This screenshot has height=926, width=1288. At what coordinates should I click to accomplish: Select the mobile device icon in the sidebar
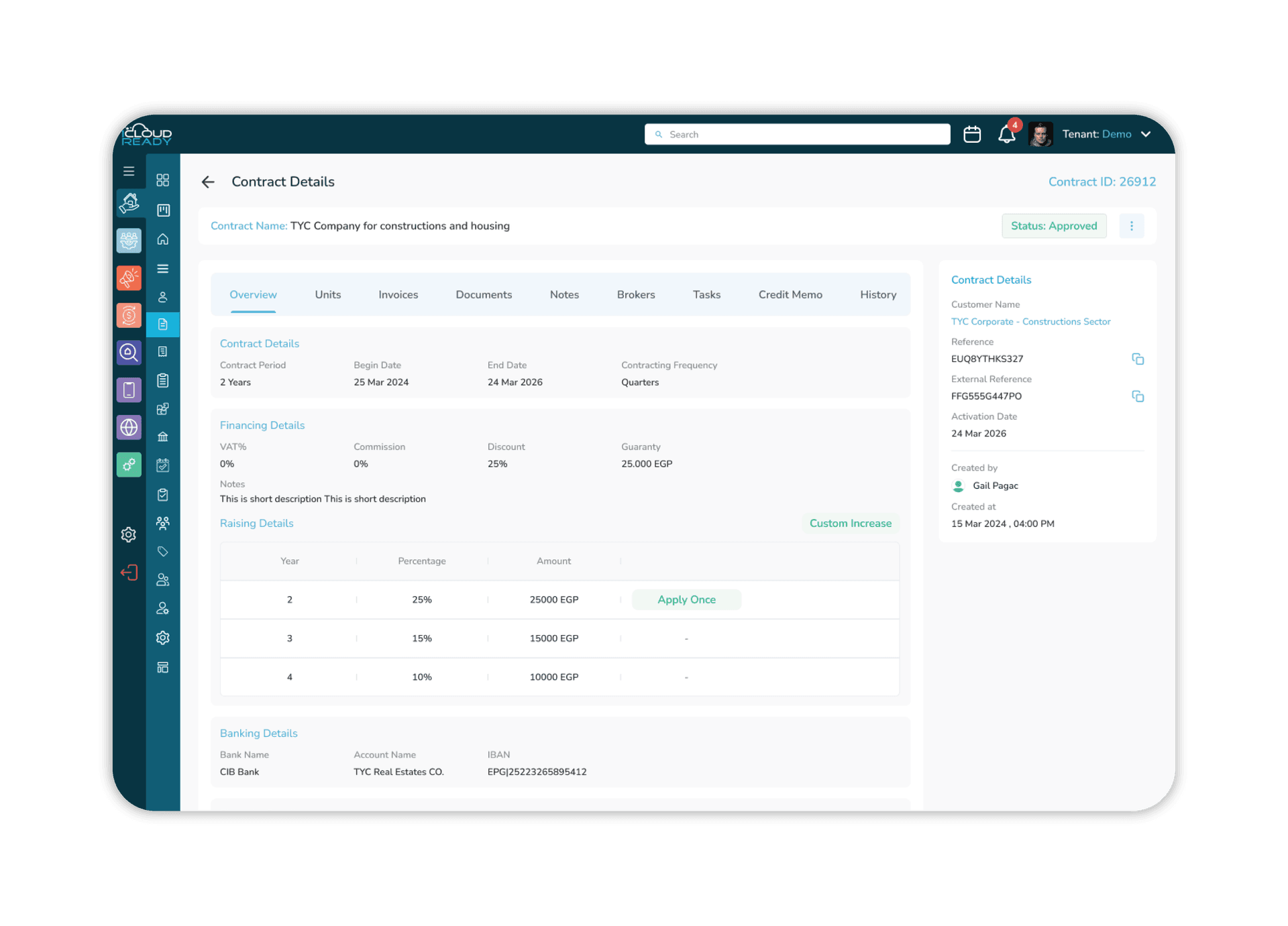click(129, 390)
